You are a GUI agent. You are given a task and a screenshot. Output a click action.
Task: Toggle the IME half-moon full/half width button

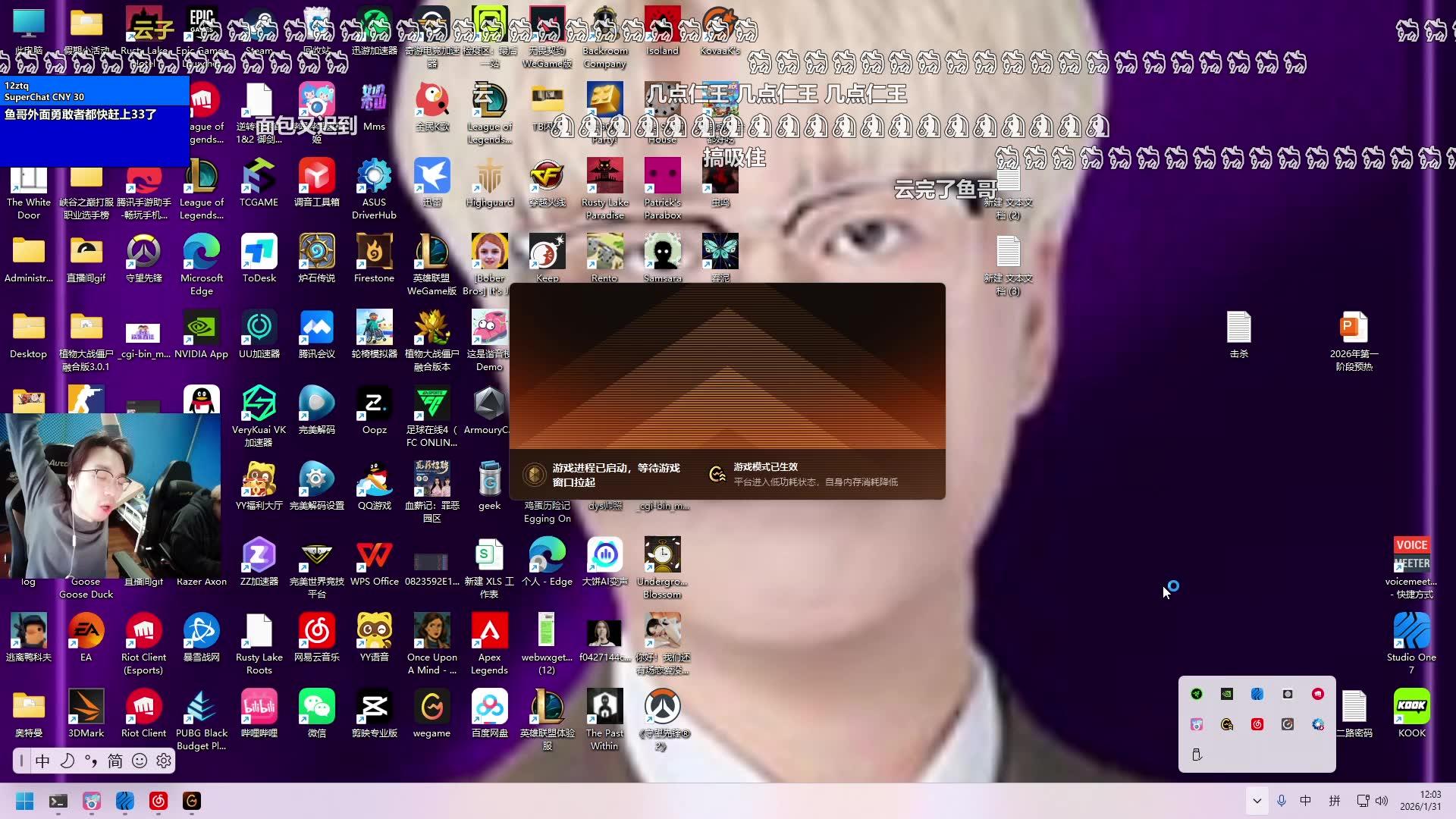pyautogui.click(x=67, y=761)
